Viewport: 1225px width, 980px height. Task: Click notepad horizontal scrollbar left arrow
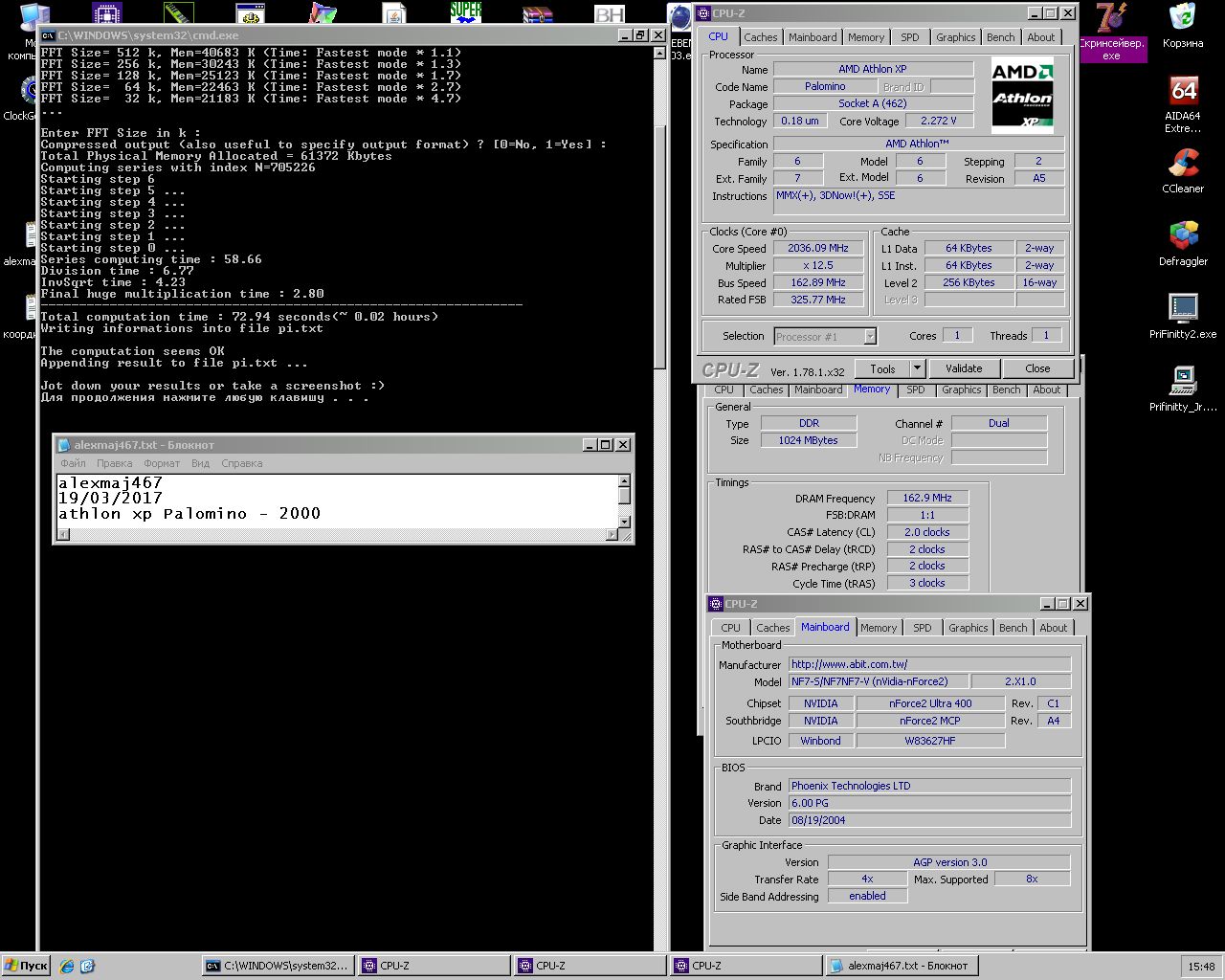coord(63,535)
